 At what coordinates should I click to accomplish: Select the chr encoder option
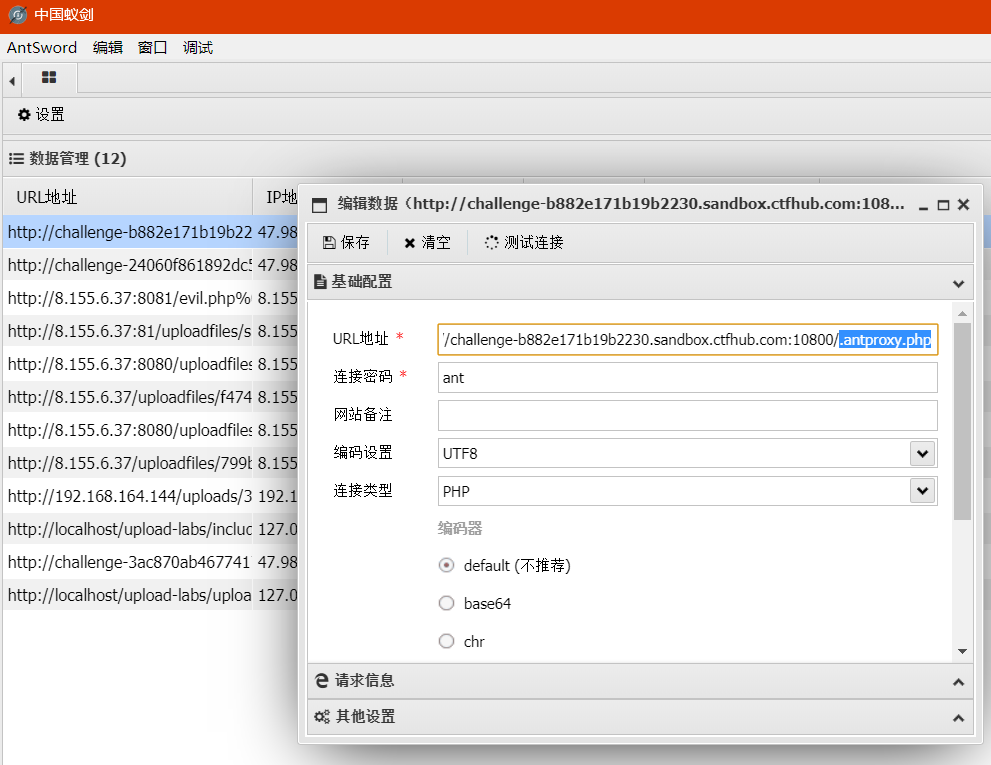(446, 641)
